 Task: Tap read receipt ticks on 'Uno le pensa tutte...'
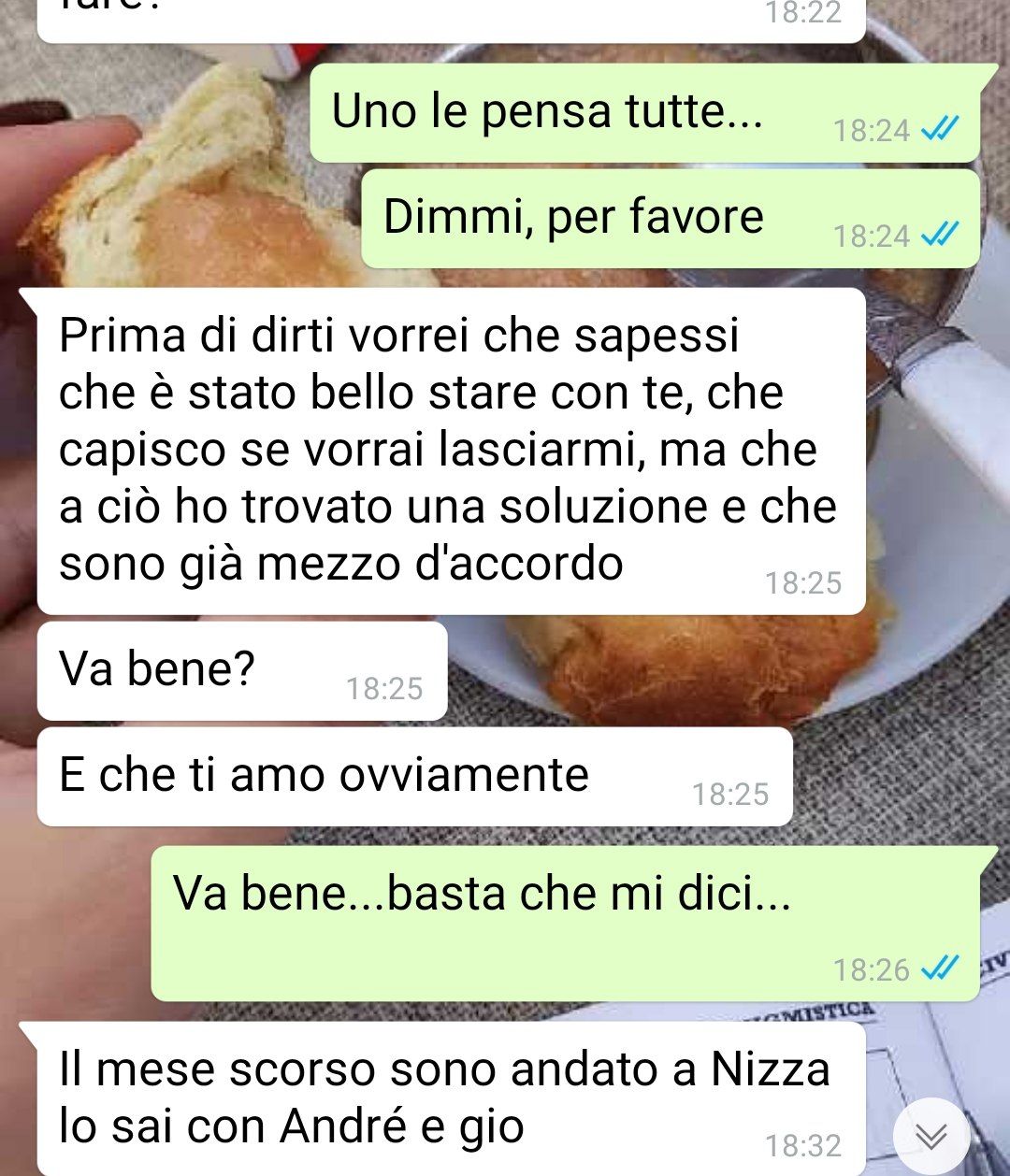click(x=940, y=130)
